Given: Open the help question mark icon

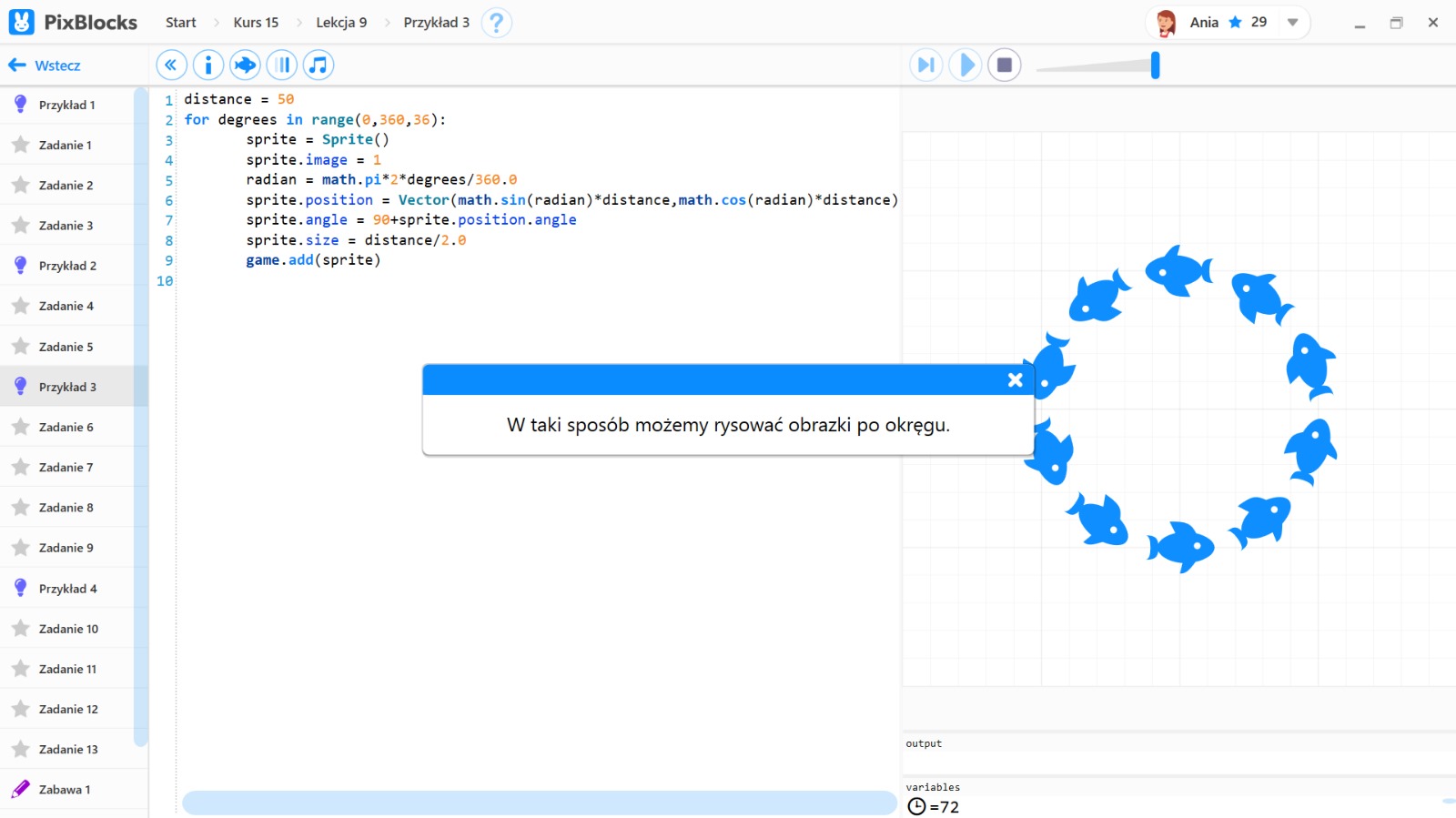Looking at the screenshot, I should pos(497,23).
